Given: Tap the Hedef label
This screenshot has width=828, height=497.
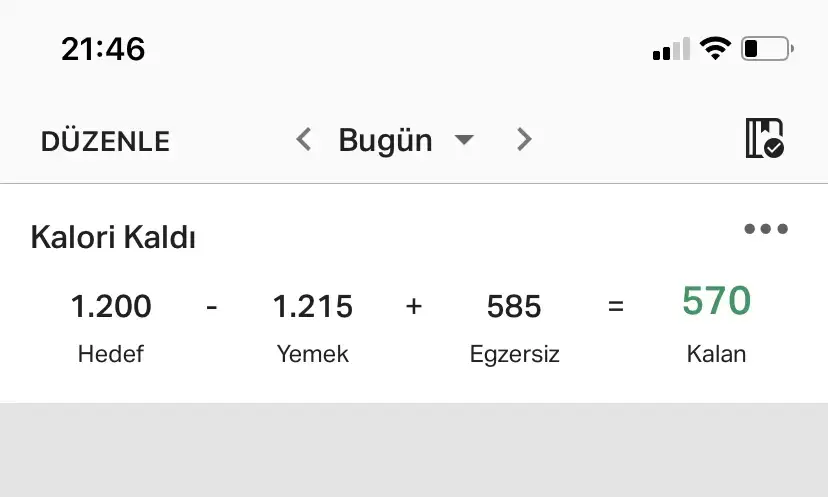Looking at the screenshot, I should 111,354.
